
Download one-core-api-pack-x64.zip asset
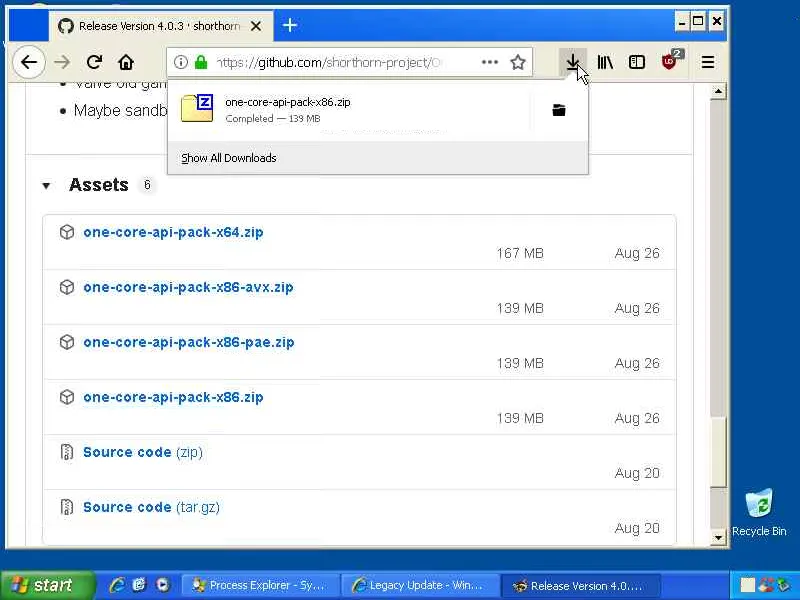click(173, 232)
